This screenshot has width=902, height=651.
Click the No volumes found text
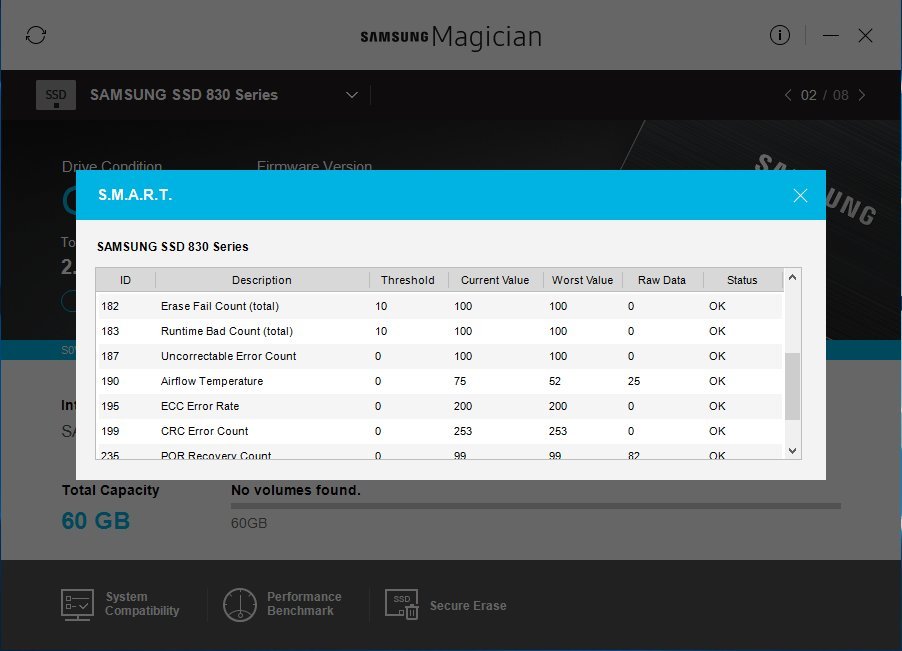point(296,490)
